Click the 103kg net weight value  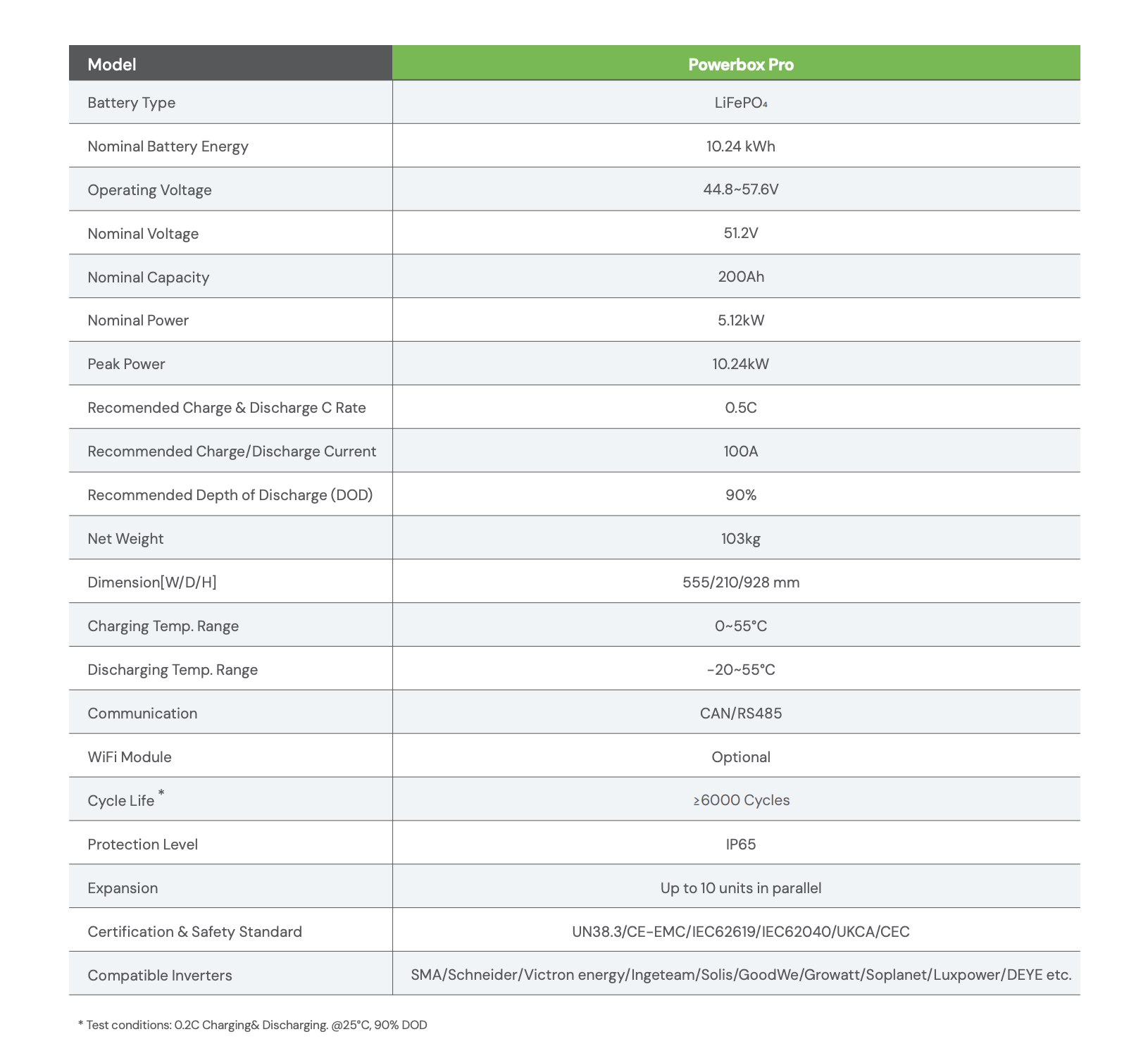point(740,539)
